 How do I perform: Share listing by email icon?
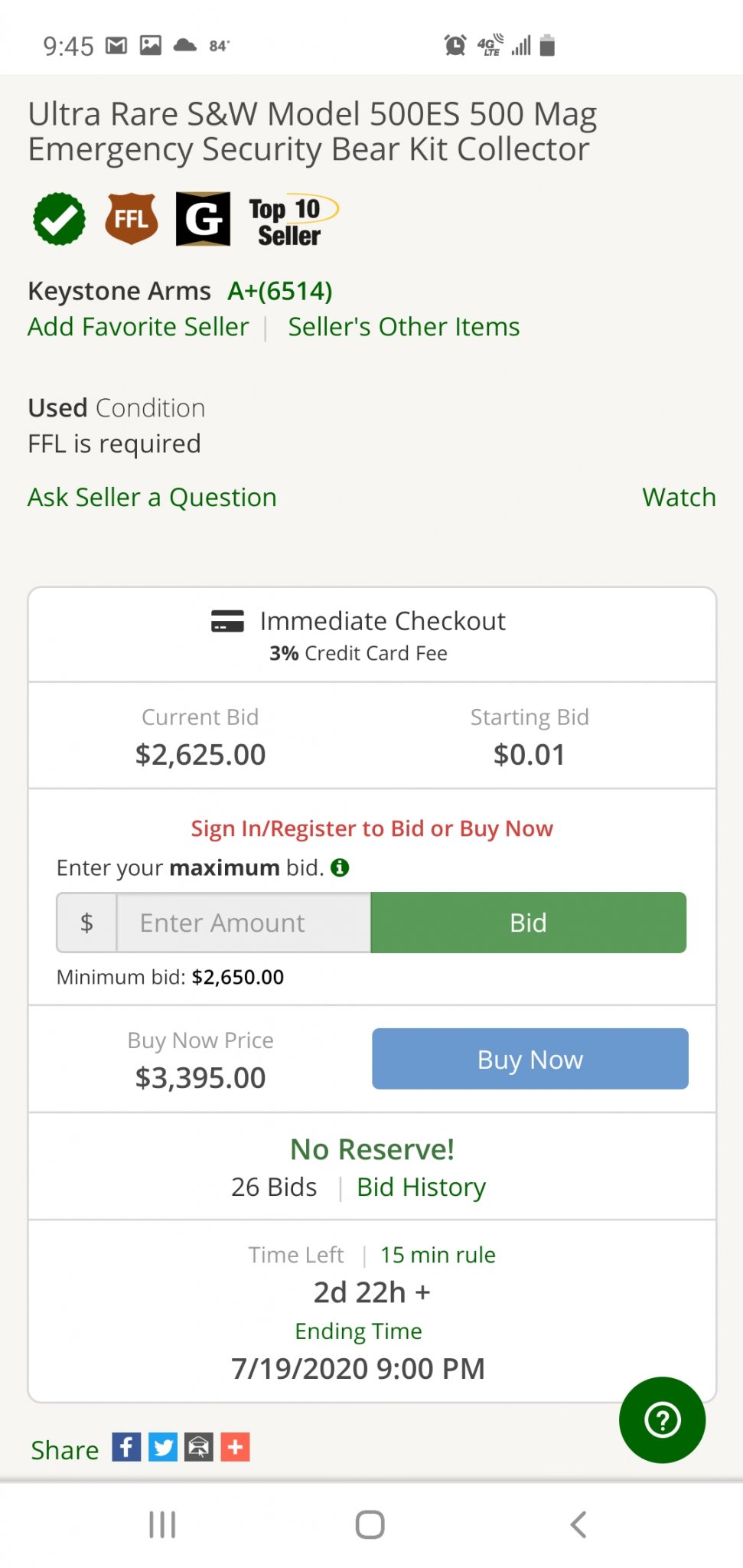[x=199, y=1447]
